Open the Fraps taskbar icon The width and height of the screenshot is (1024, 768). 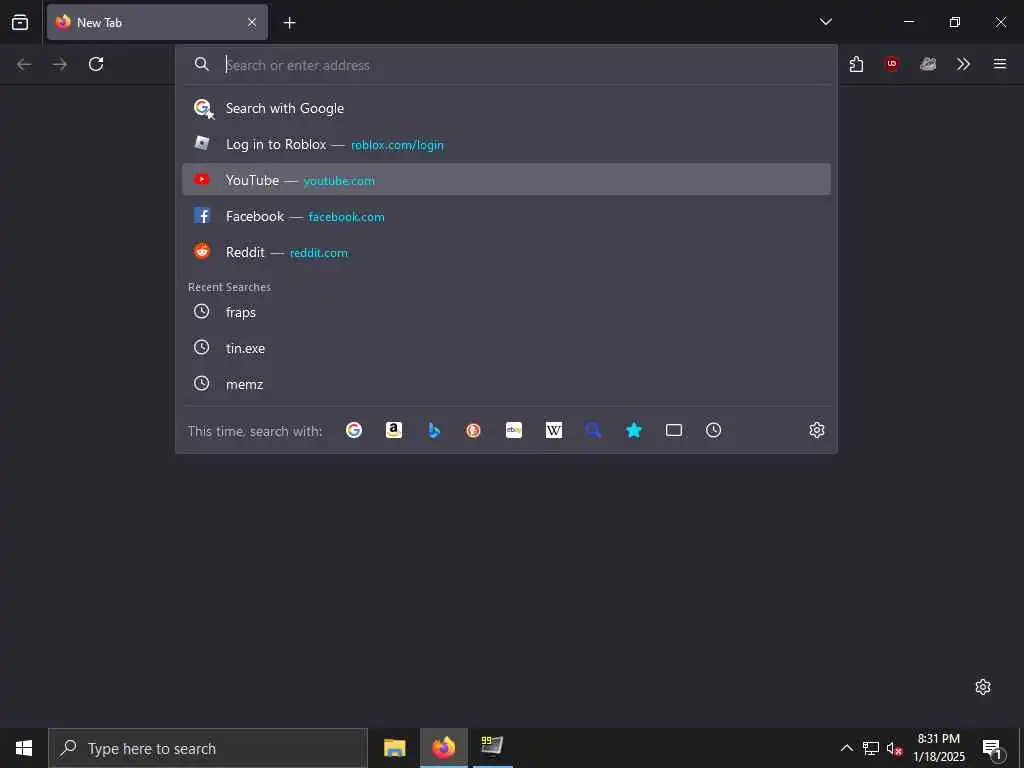(492, 748)
